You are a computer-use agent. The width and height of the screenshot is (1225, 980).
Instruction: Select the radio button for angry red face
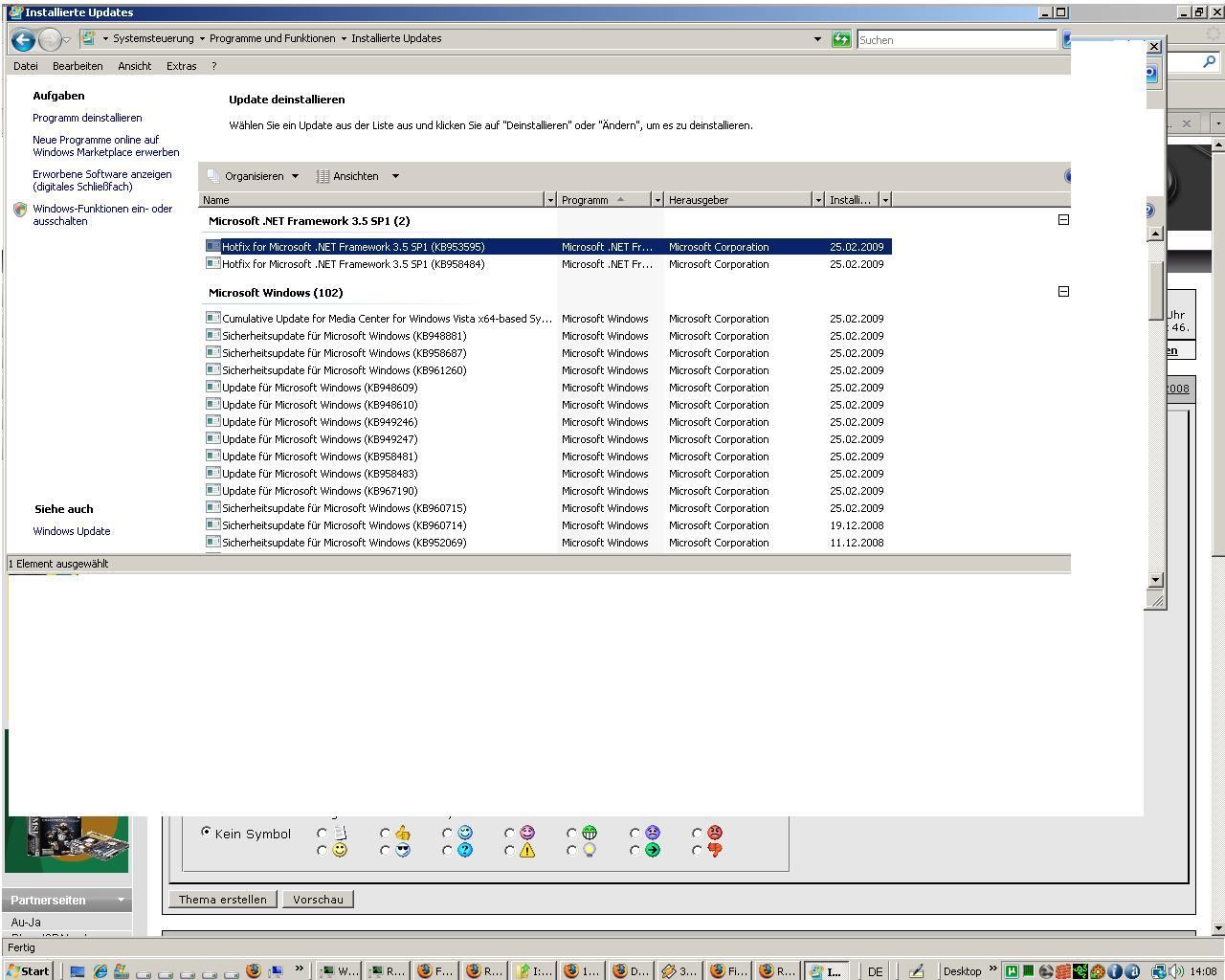pos(697,834)
